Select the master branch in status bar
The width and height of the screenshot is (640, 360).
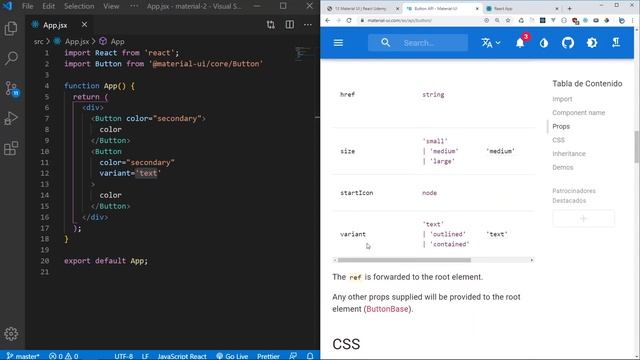pyautogui.click(x=23, y=356)
